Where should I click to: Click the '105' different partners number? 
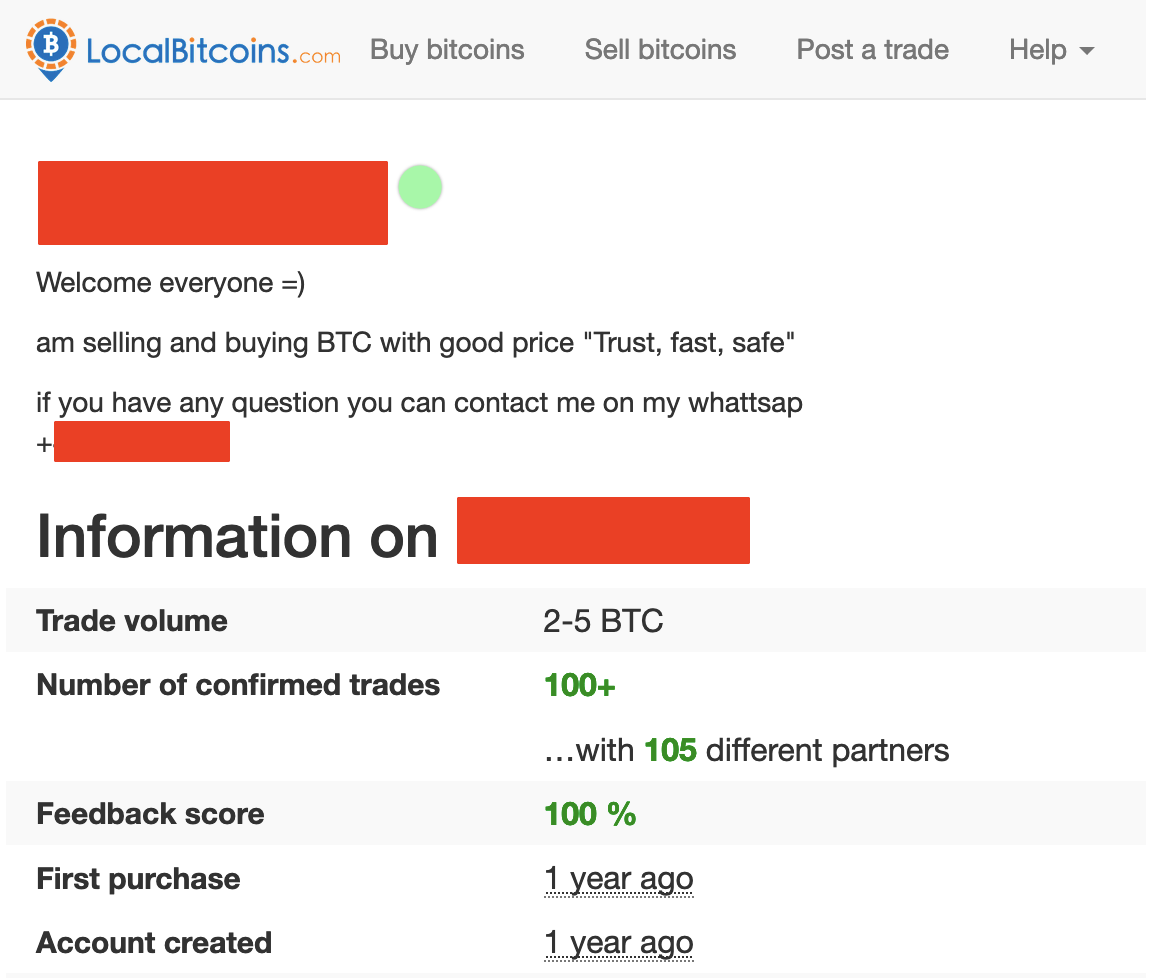[670, 750]
